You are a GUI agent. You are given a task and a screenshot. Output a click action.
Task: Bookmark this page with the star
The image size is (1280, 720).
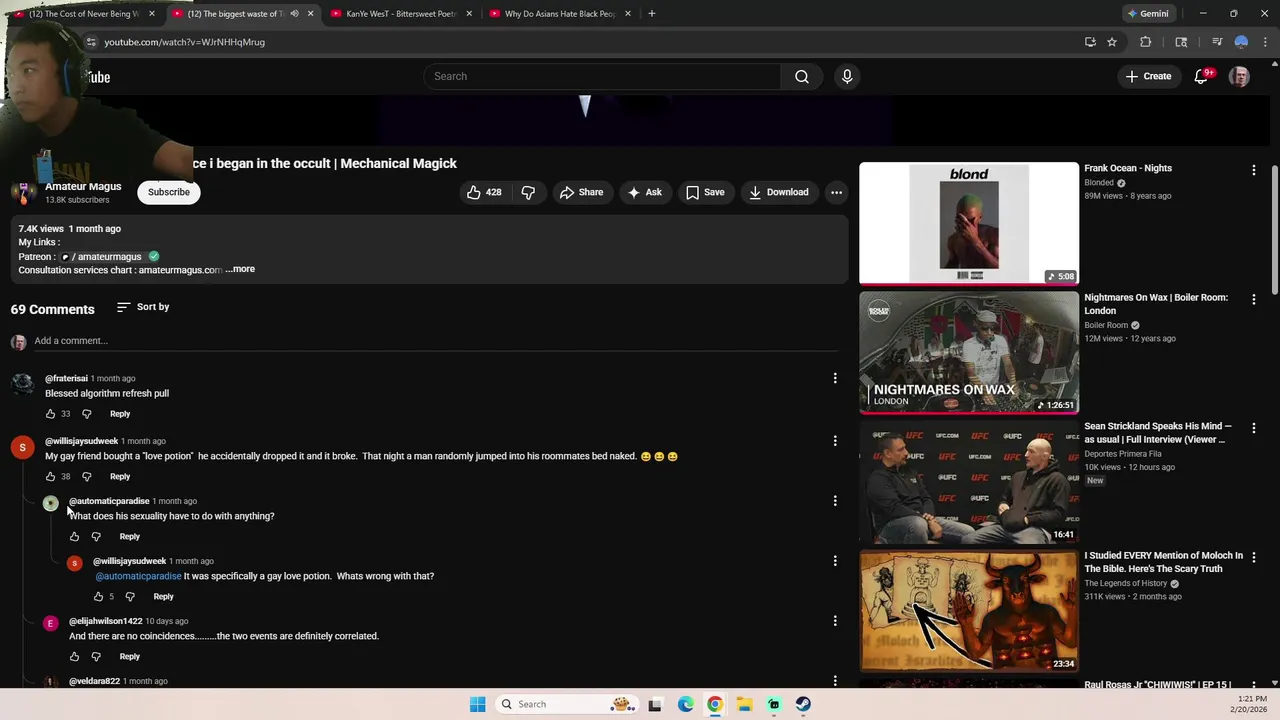click(1112, 42)
